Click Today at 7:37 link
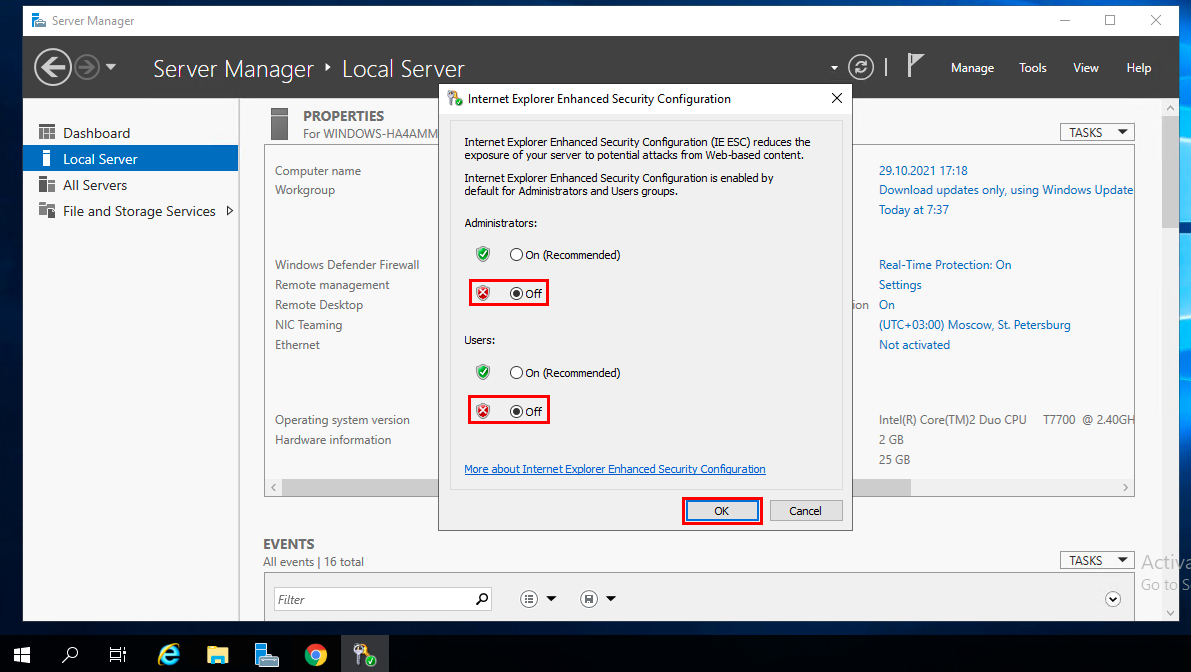Screen dimensions: 1191x672 tap(914, 210)
